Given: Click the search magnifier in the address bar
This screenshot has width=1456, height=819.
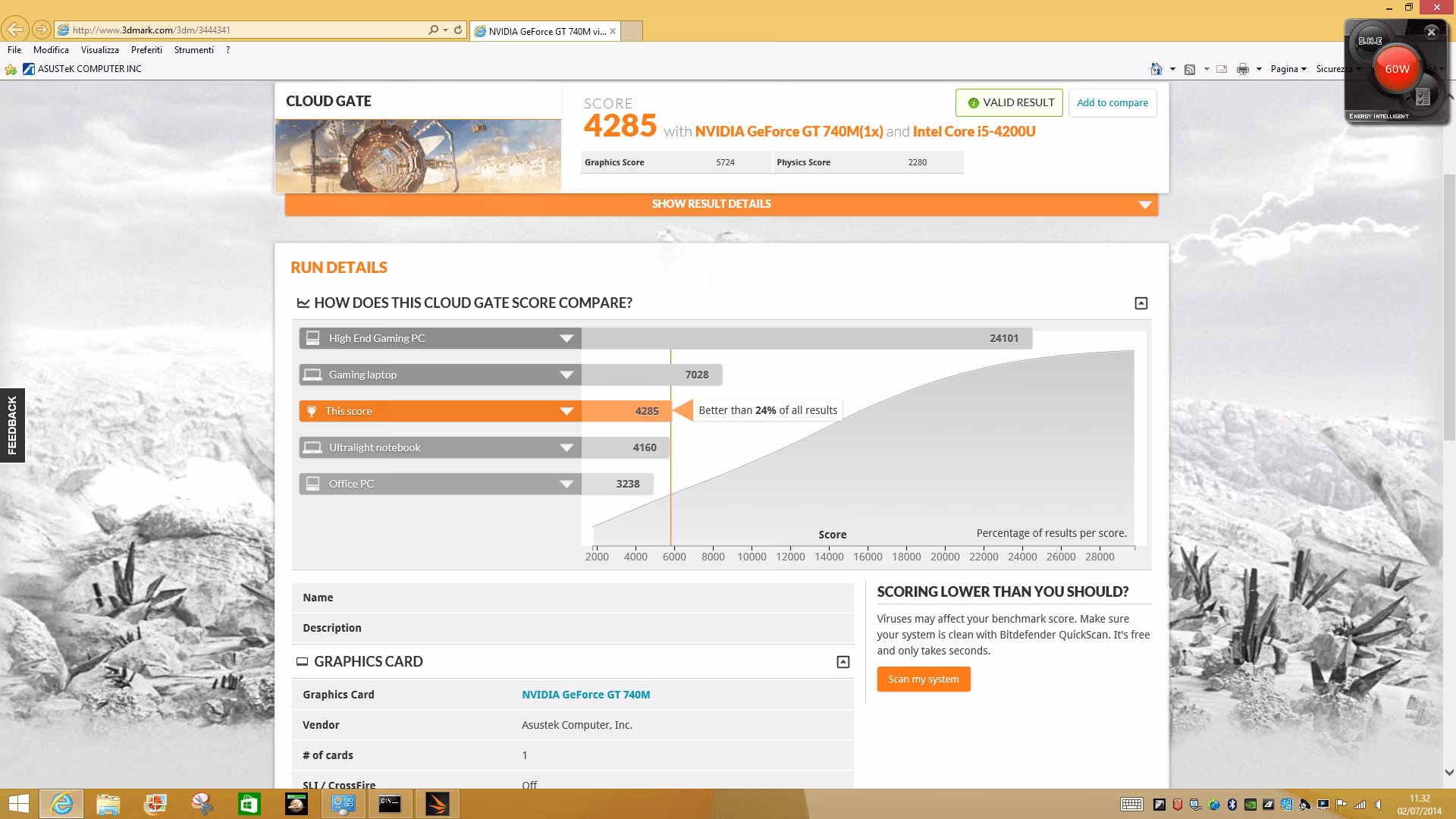Looking at the screenshot, I should (x=433, y=30).
